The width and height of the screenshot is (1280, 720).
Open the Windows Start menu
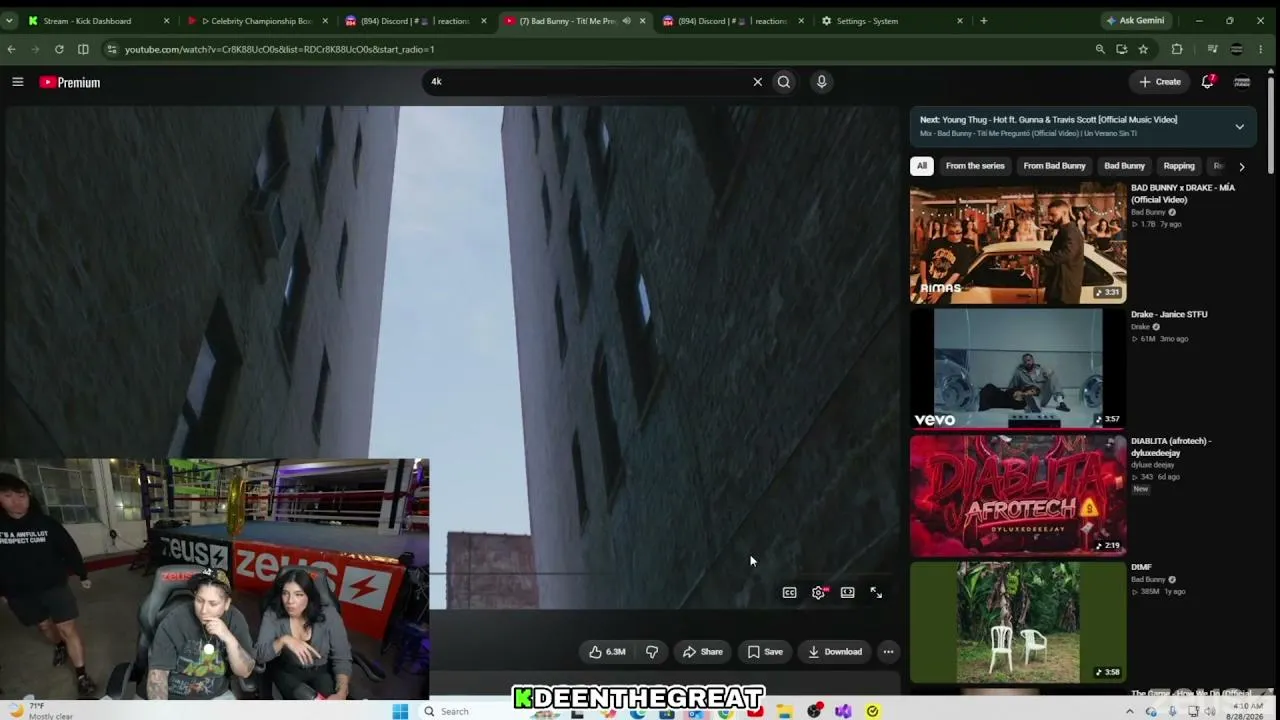point(400,711)
